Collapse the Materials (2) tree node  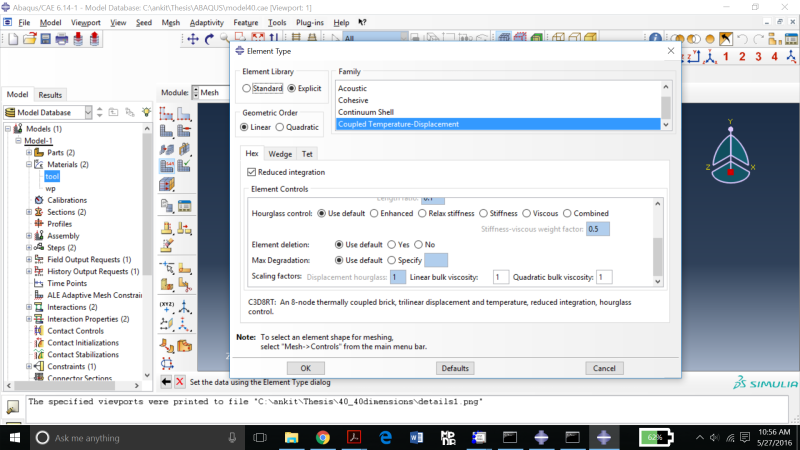pos(29,164)
